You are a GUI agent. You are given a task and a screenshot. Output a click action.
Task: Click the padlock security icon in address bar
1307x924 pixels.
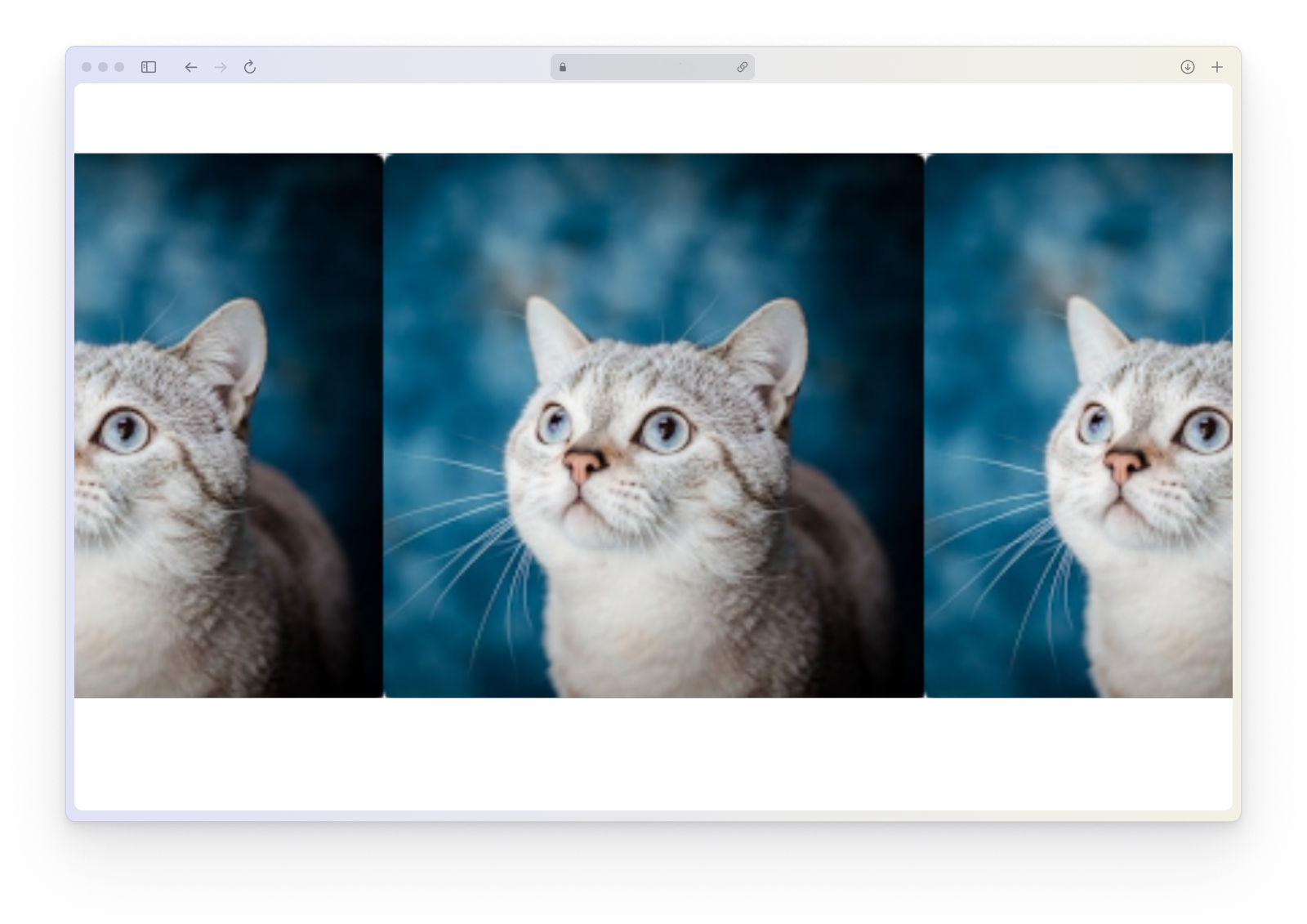tap(563, 68)
